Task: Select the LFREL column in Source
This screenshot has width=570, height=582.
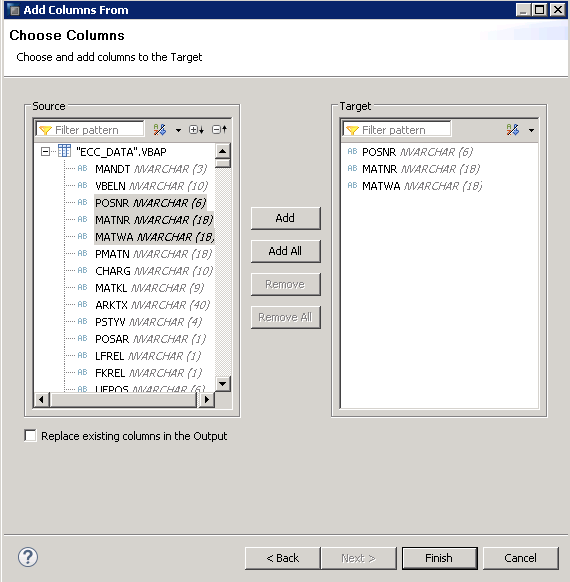Action: (148, 356)
